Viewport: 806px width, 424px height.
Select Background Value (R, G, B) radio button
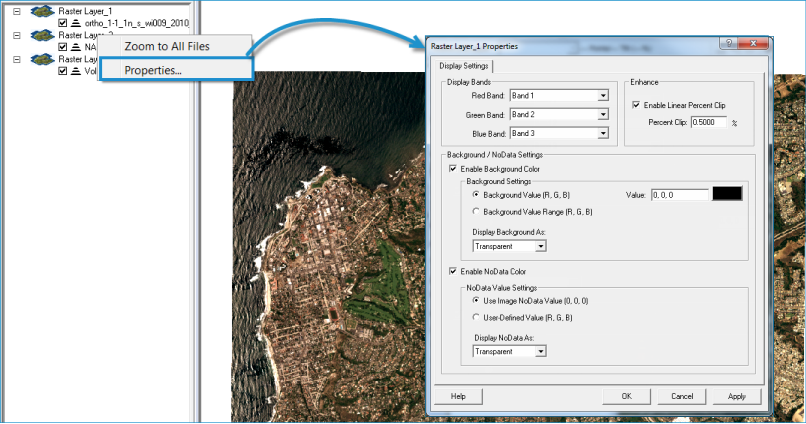[476, 195]
